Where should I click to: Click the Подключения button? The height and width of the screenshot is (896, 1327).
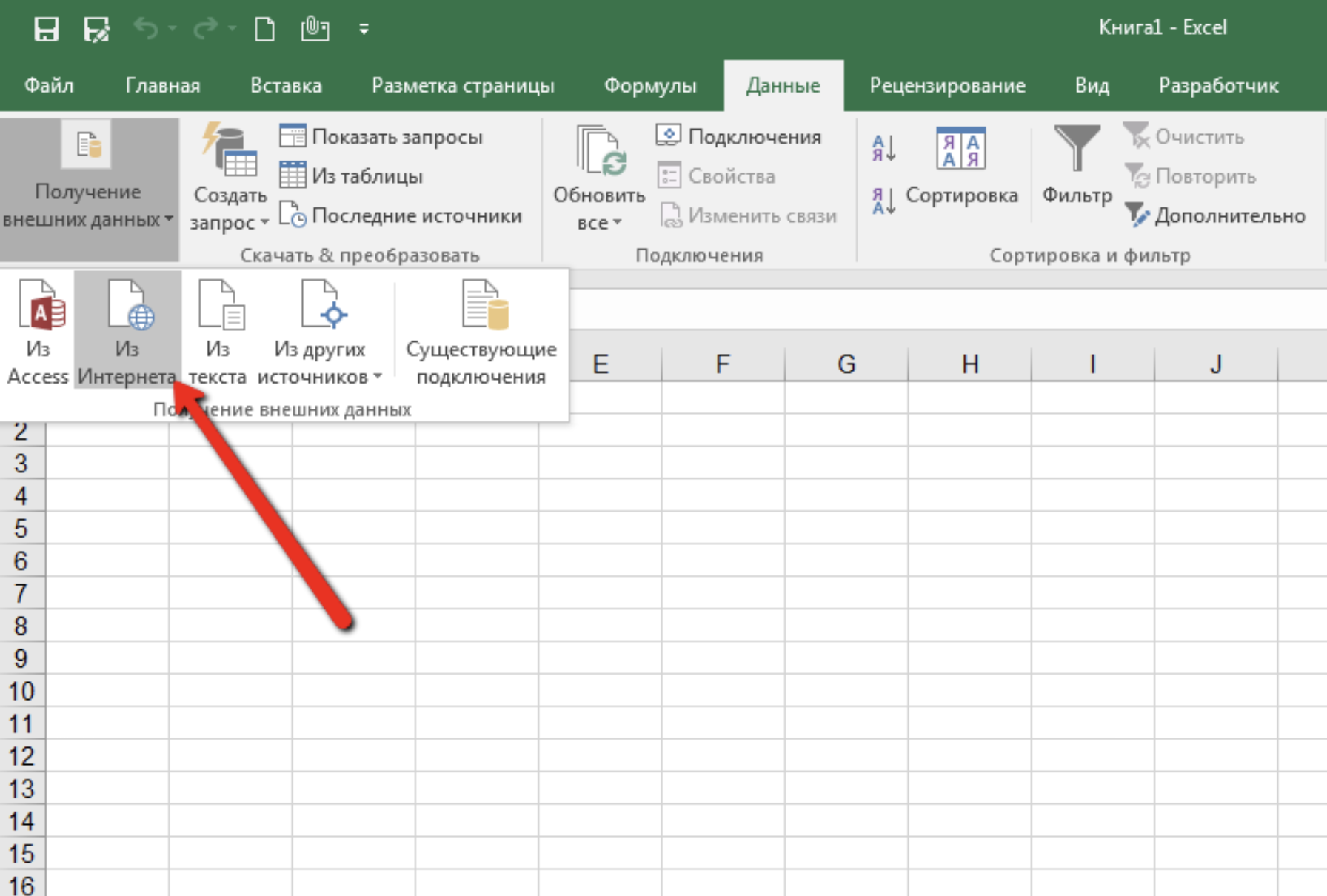tap(739, 136)
